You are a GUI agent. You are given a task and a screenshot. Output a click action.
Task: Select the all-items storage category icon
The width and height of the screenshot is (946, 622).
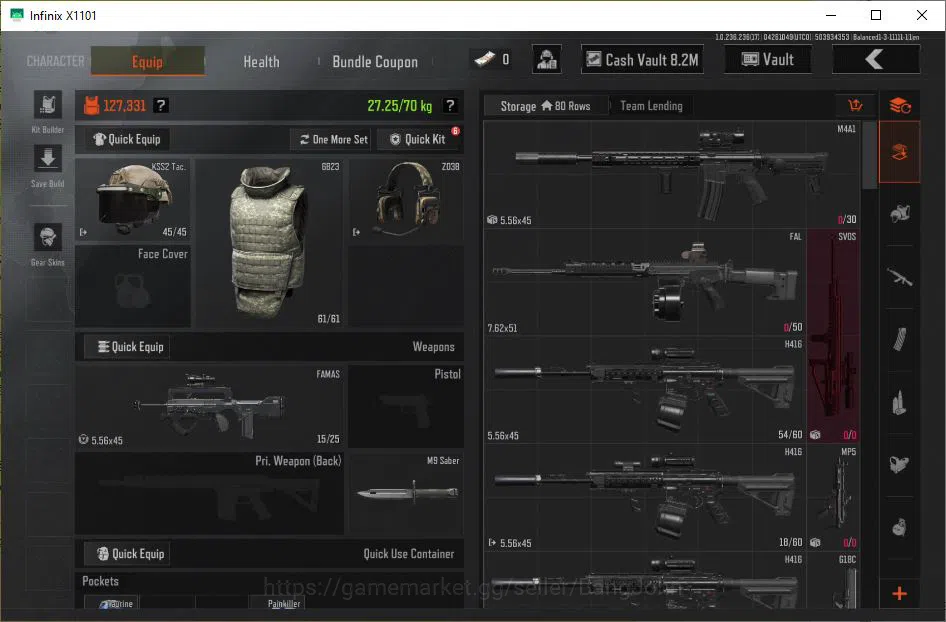click(900, 152)
